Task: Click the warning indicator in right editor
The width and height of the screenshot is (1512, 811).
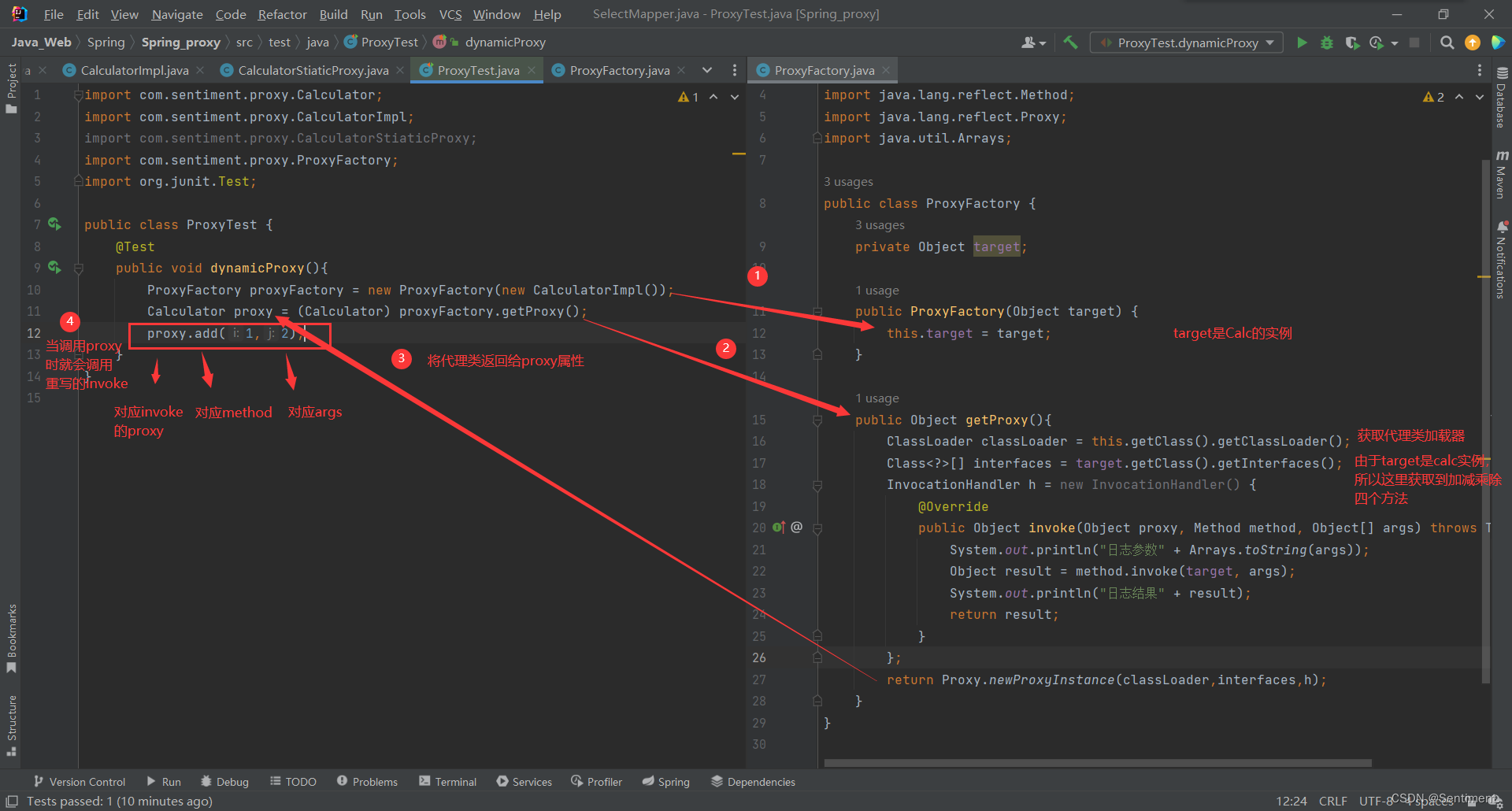Action: point(1433,97)
